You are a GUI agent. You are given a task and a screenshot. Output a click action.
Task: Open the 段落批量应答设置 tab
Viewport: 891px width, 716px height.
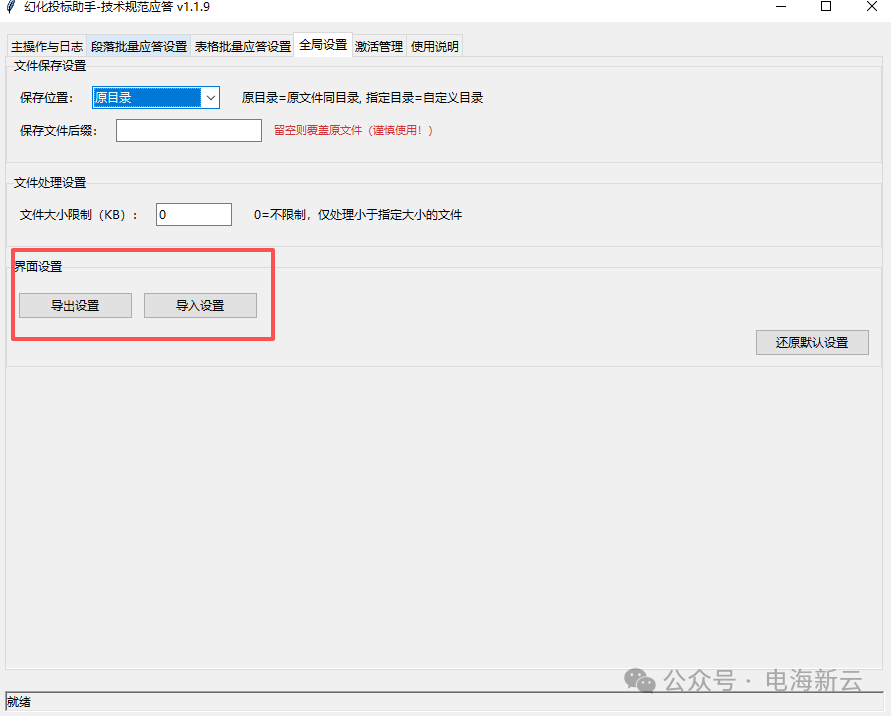coord(139,47)
